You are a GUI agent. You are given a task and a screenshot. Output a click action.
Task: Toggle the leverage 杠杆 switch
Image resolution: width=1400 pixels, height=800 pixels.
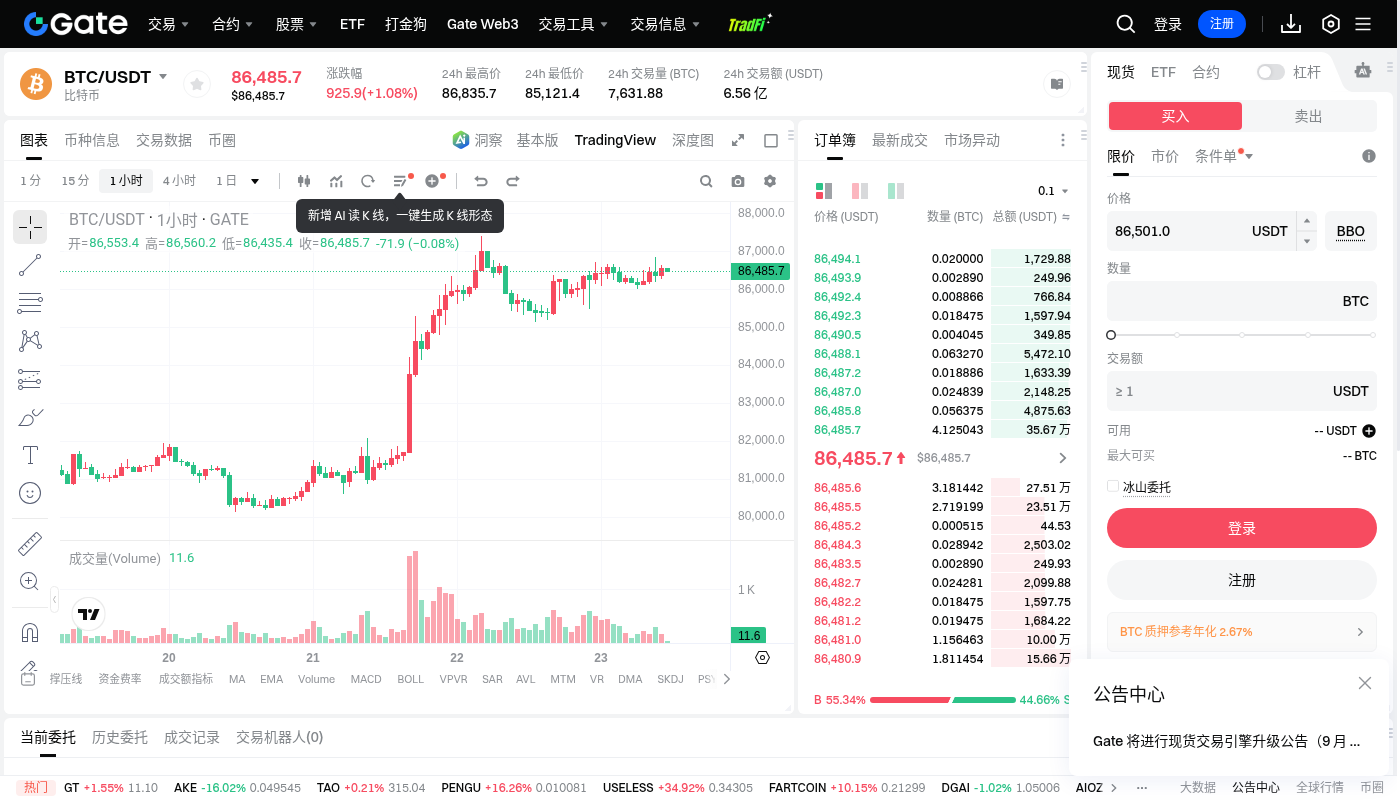(1271, 72)
